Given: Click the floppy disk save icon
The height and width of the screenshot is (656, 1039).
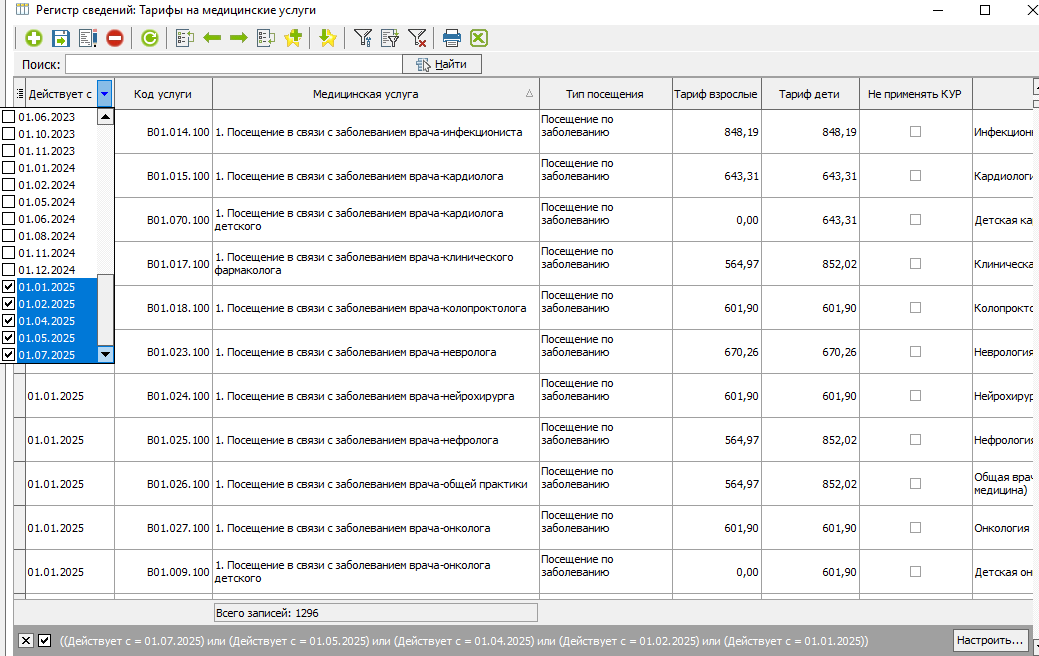Looking at the screenshot, I should [61, 39].
